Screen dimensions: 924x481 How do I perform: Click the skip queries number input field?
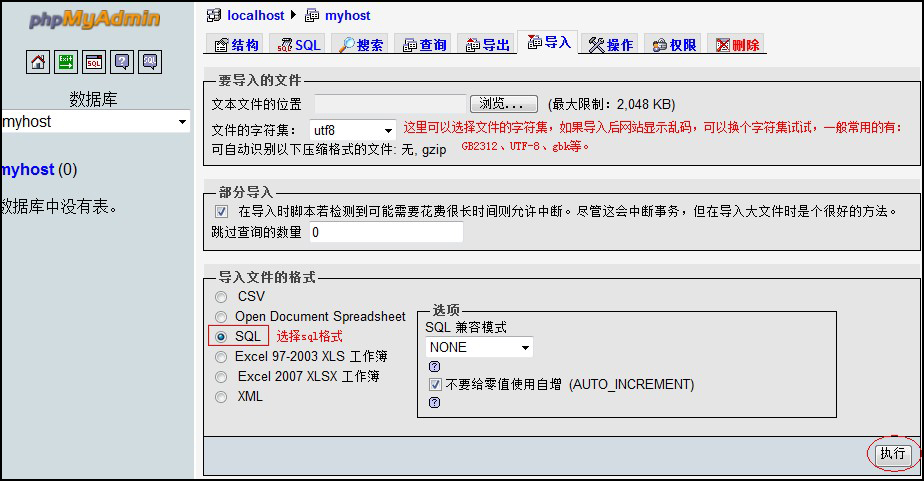pyautogui.click(x=385, y=232)
